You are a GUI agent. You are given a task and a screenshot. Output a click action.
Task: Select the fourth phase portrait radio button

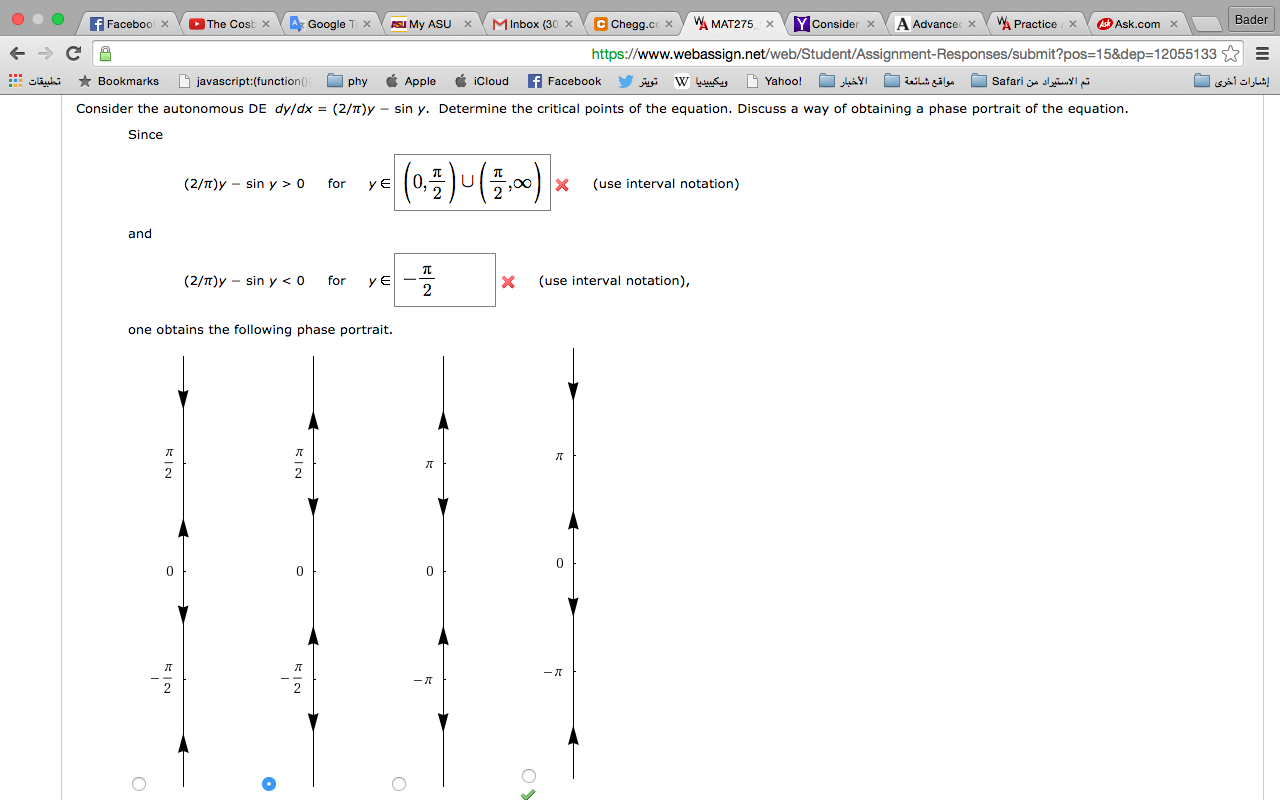(x=529, y=775)
